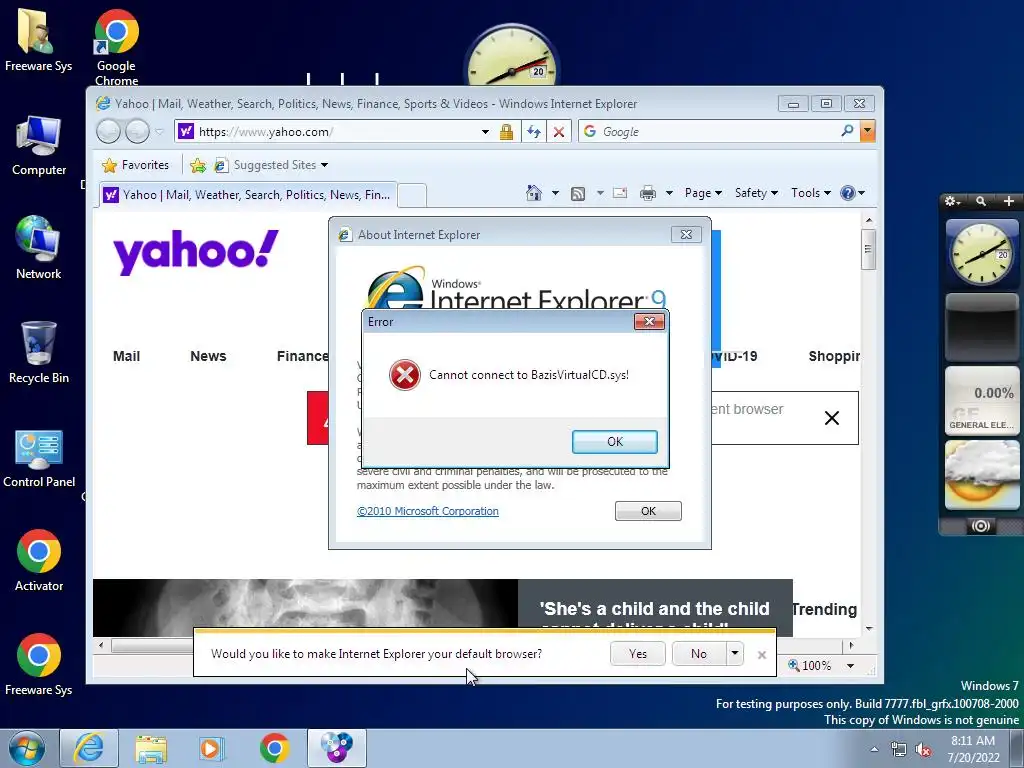This screenshot has height=768, width=1024.
Task: Click the vertical scrollbar thumb
Action: pos(868,249)
